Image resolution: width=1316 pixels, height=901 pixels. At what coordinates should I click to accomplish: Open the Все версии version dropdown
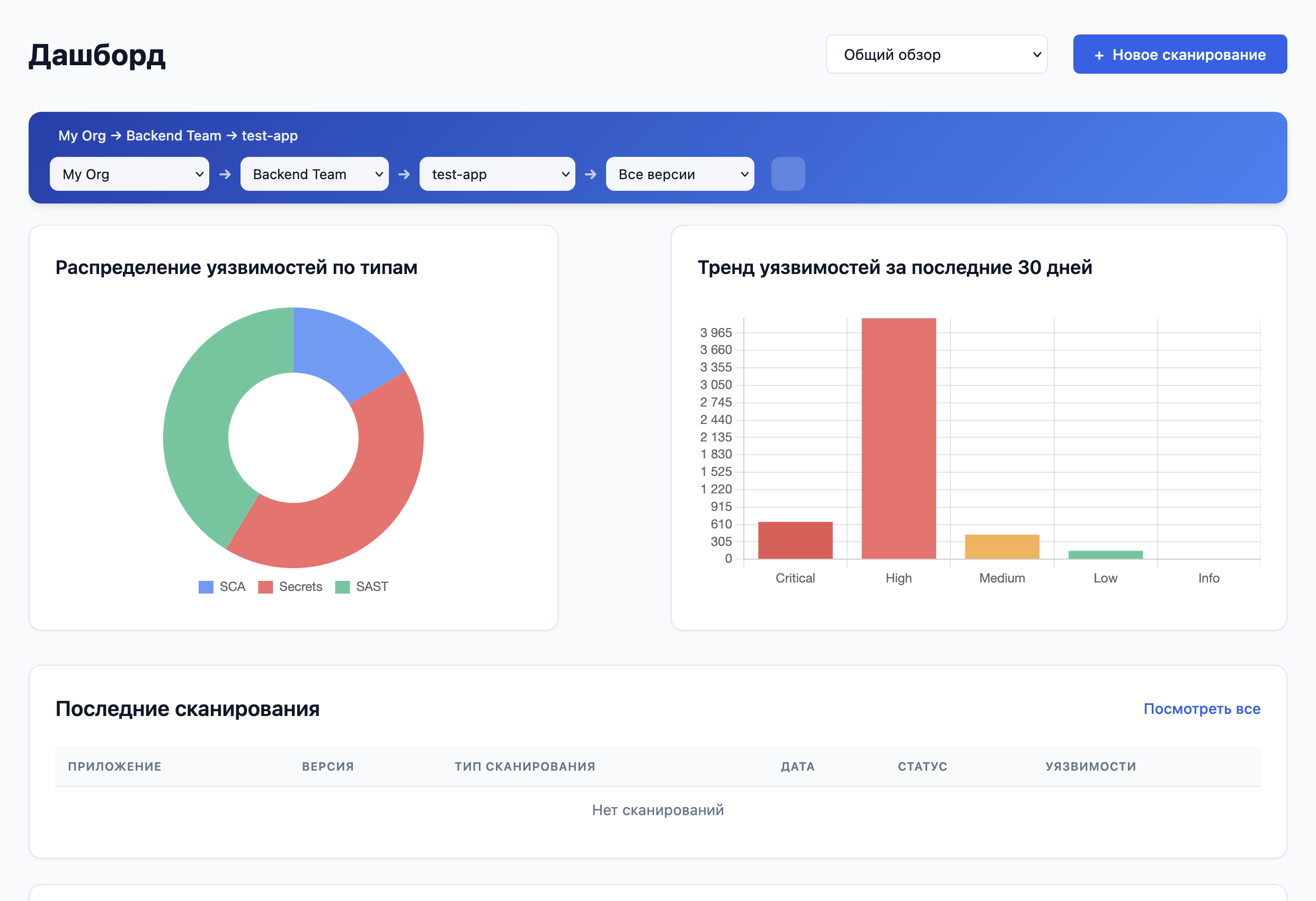(x=680, y=174)
